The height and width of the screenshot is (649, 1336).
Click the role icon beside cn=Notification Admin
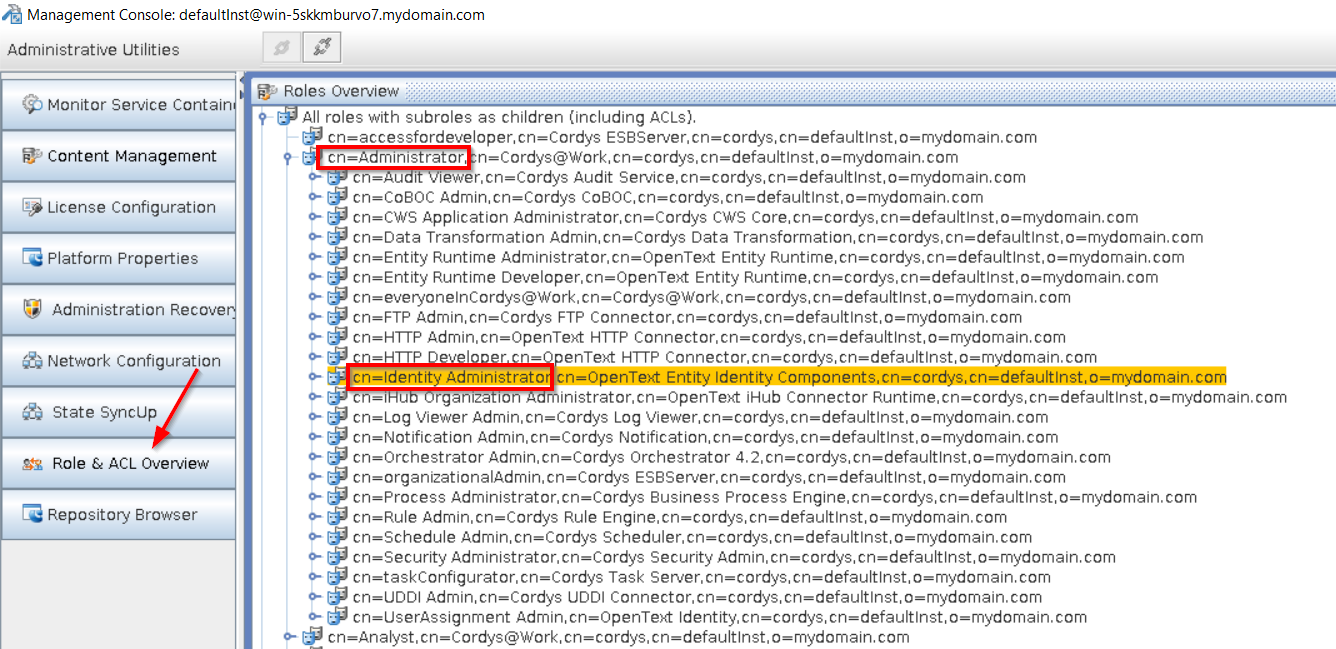tap(338, 437)
